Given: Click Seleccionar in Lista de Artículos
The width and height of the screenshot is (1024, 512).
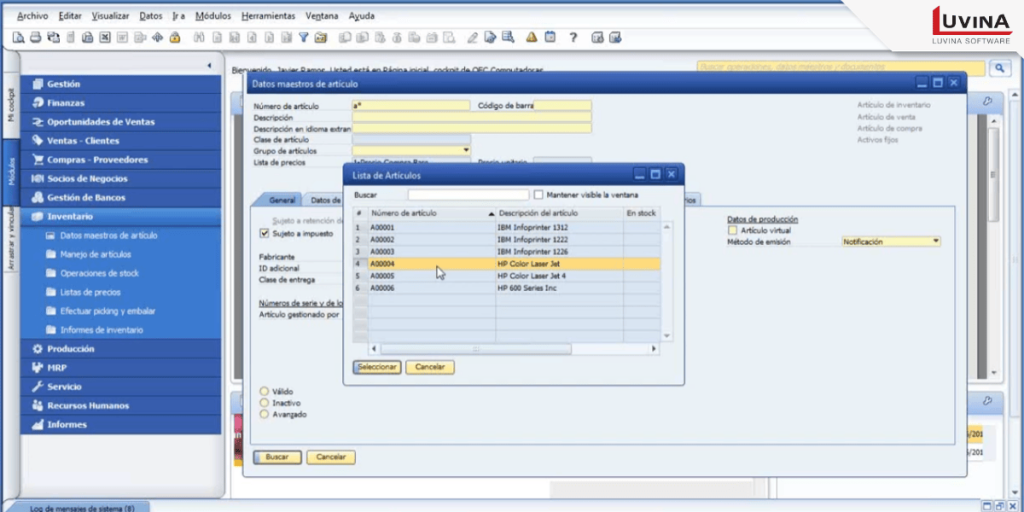Looking at the screenshot, I should tap(377, 367).
